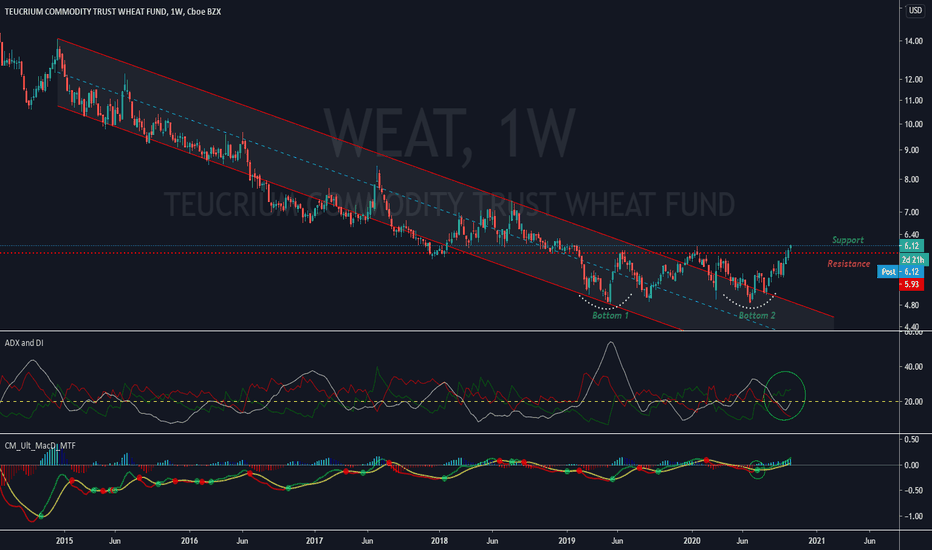
Task: Click the Bottom 1 annotation
Action: coord(610,315)
